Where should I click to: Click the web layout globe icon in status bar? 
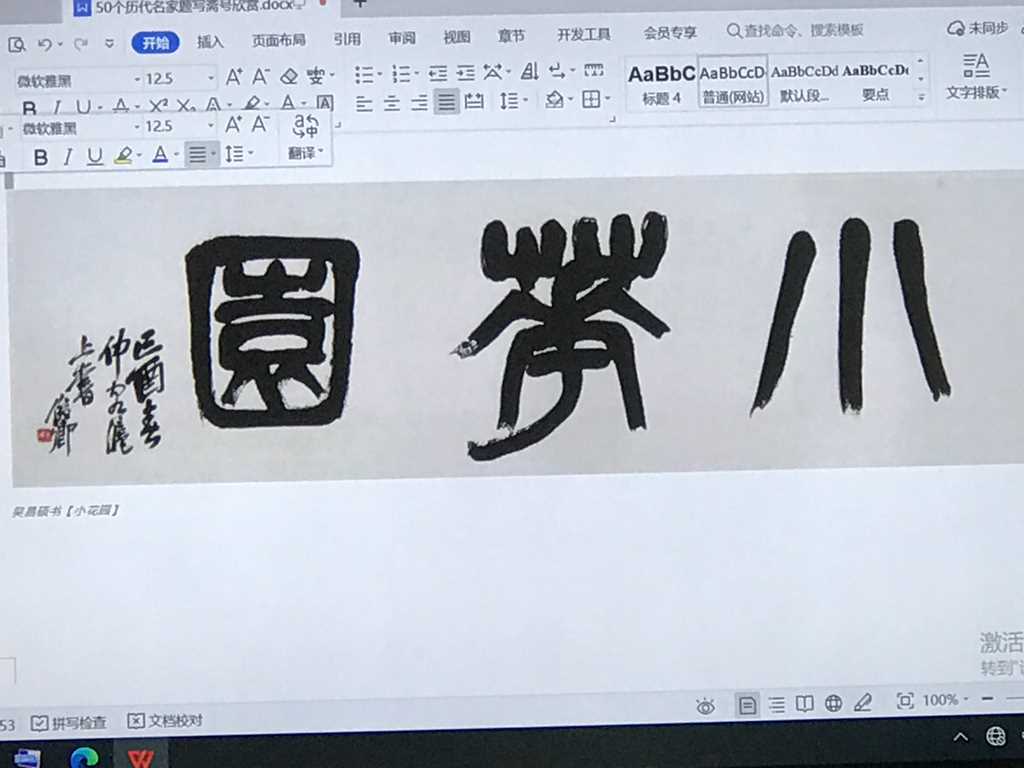[x=833, y=704]
